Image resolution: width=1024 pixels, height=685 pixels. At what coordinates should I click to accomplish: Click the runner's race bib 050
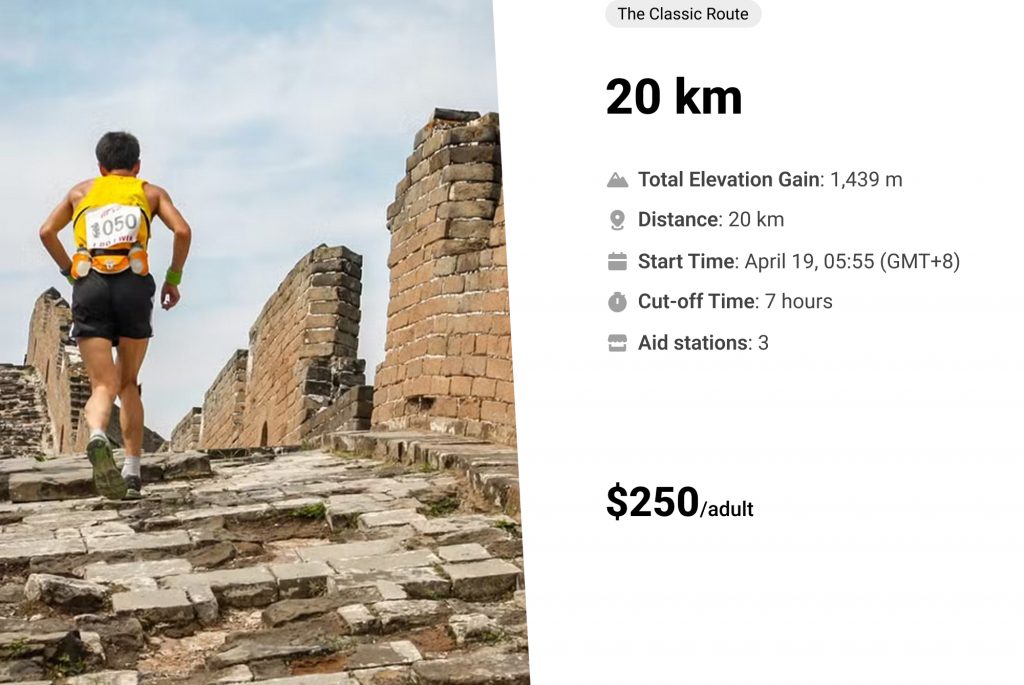114,227
